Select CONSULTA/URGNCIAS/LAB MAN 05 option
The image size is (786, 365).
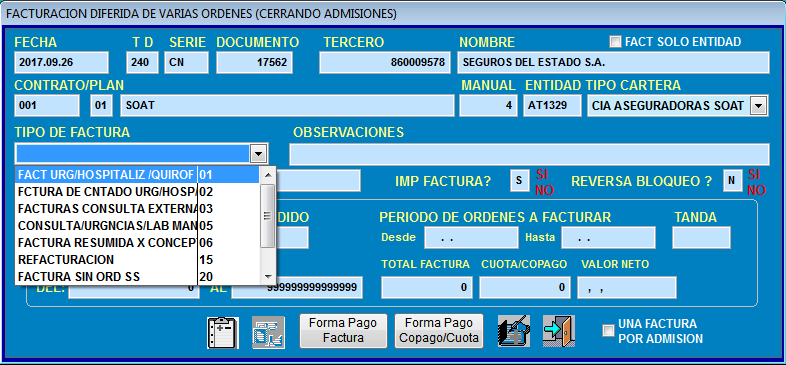point(137,226)
